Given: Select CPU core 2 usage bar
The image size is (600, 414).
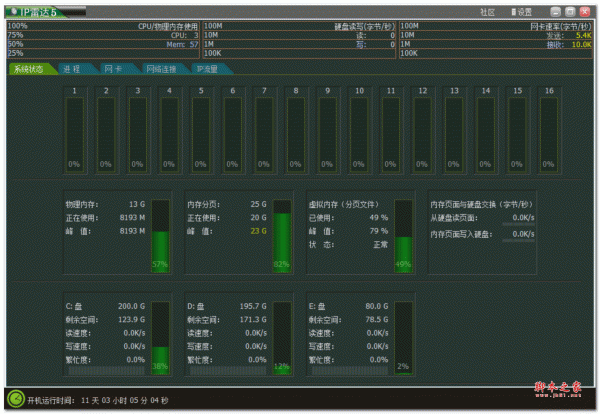Looking at the screenshot, I should (106, 134).
